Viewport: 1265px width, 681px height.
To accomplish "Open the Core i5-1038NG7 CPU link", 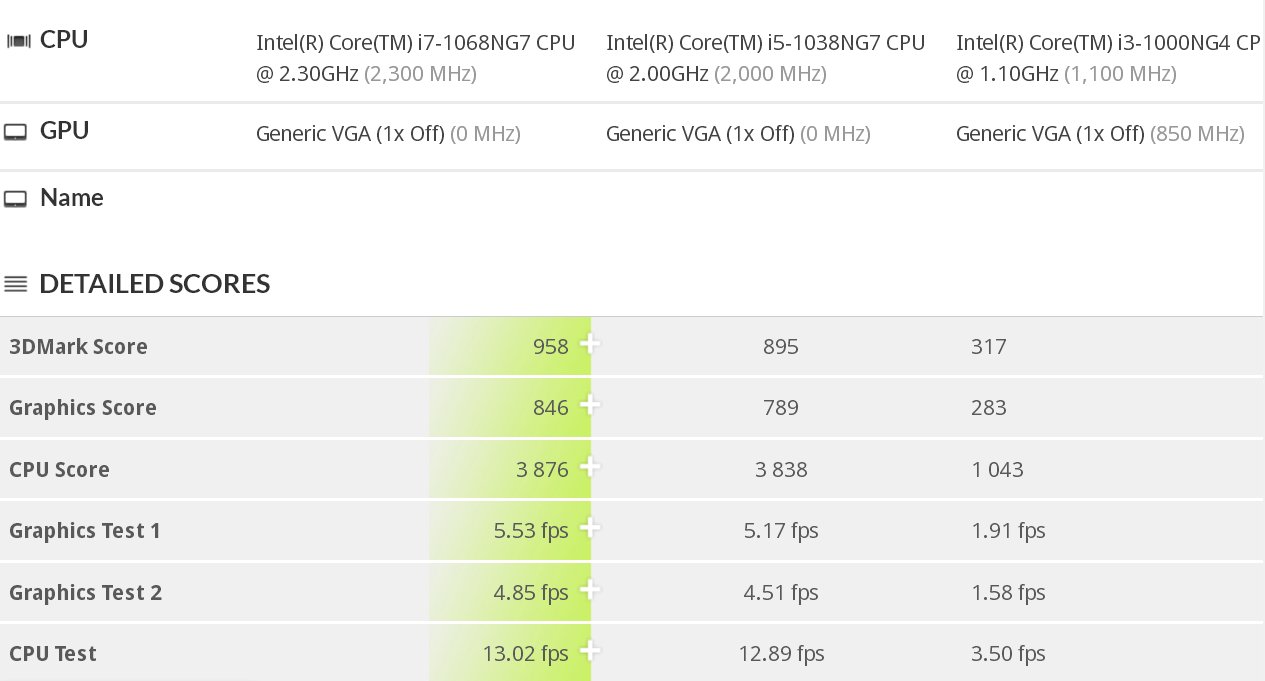I will (x=765, y=43).
